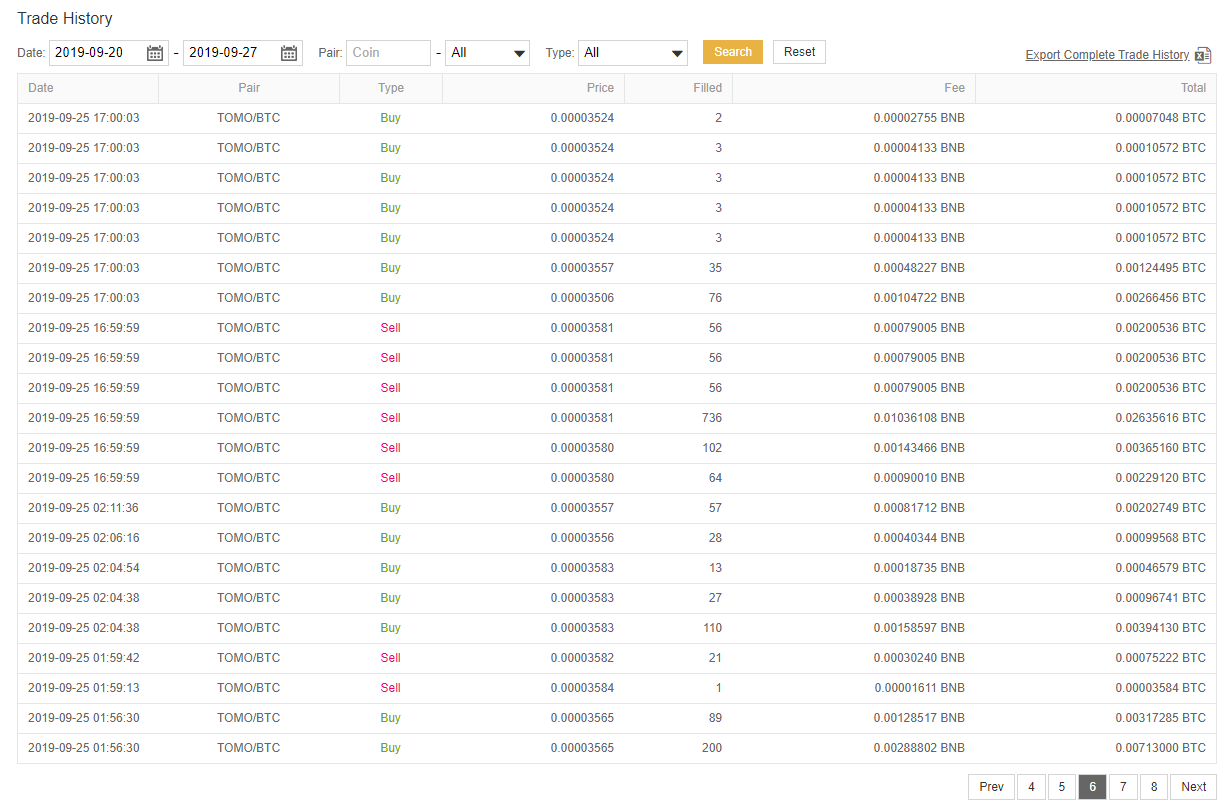The width and height of the screenshot is (1228, 807).
Task: Select price 0.00003506 cell
Action: [582, 298]
